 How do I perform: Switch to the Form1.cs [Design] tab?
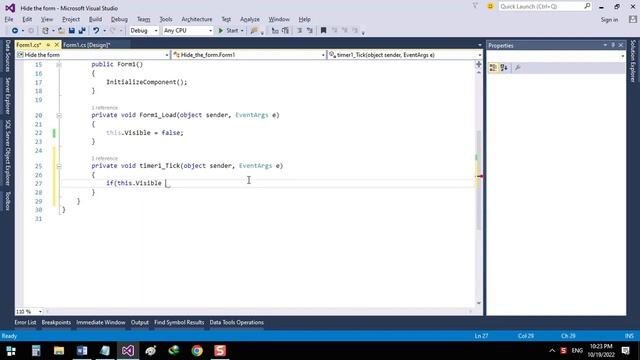click(87, 45)
